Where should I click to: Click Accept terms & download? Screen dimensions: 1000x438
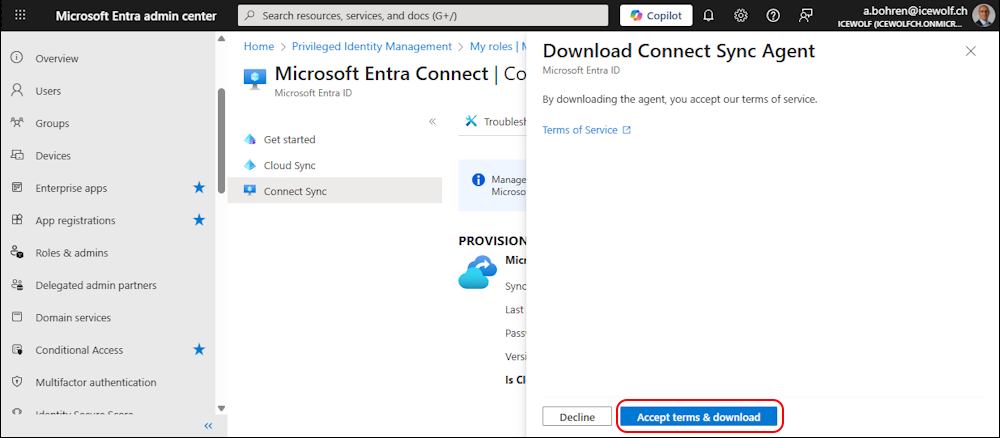(x=699, y=417)
